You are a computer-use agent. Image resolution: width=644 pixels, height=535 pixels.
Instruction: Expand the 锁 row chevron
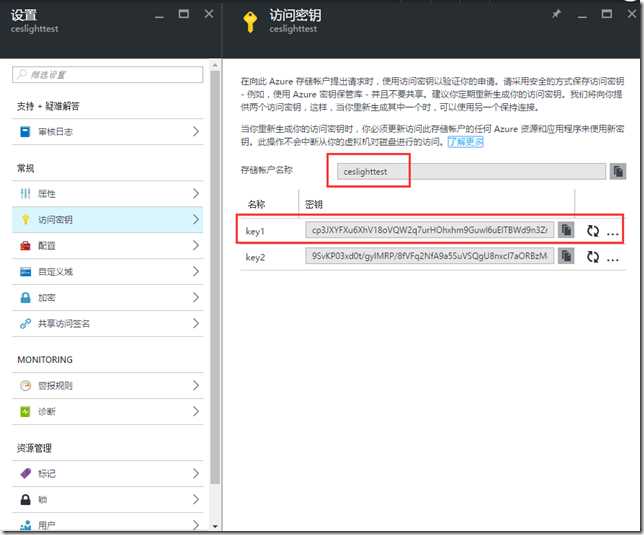click(196, 499)
